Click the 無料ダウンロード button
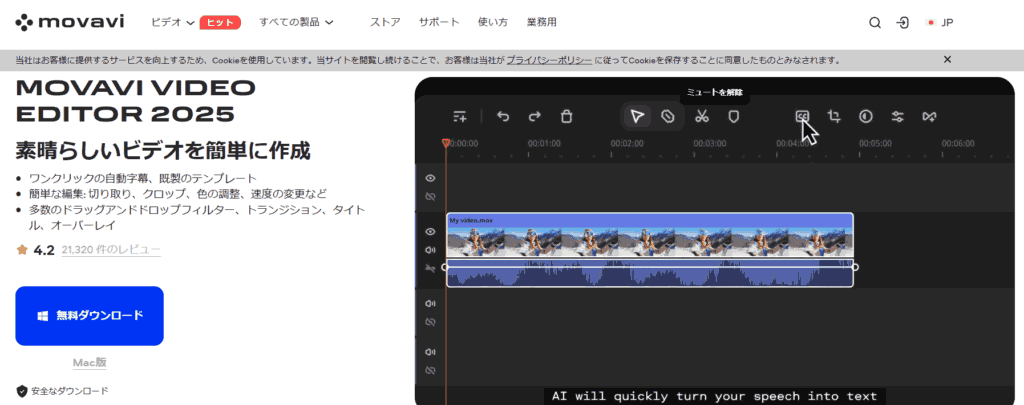Viewport: 1024px width, 405px height. click(x=89, y=315)
